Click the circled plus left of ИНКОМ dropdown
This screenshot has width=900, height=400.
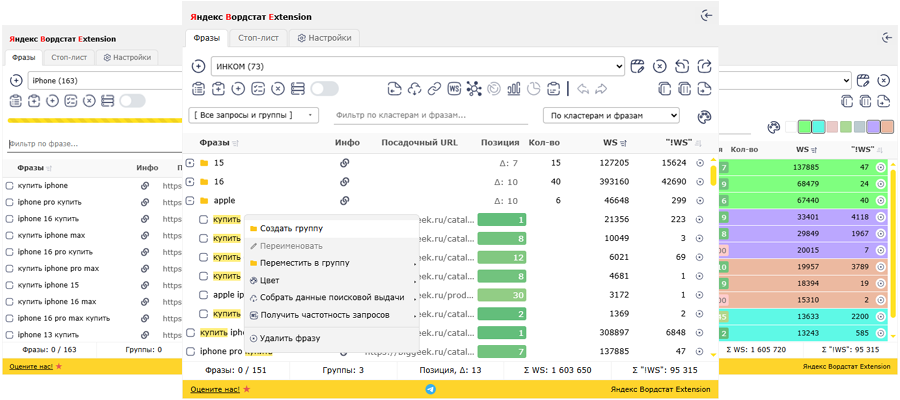198,67
